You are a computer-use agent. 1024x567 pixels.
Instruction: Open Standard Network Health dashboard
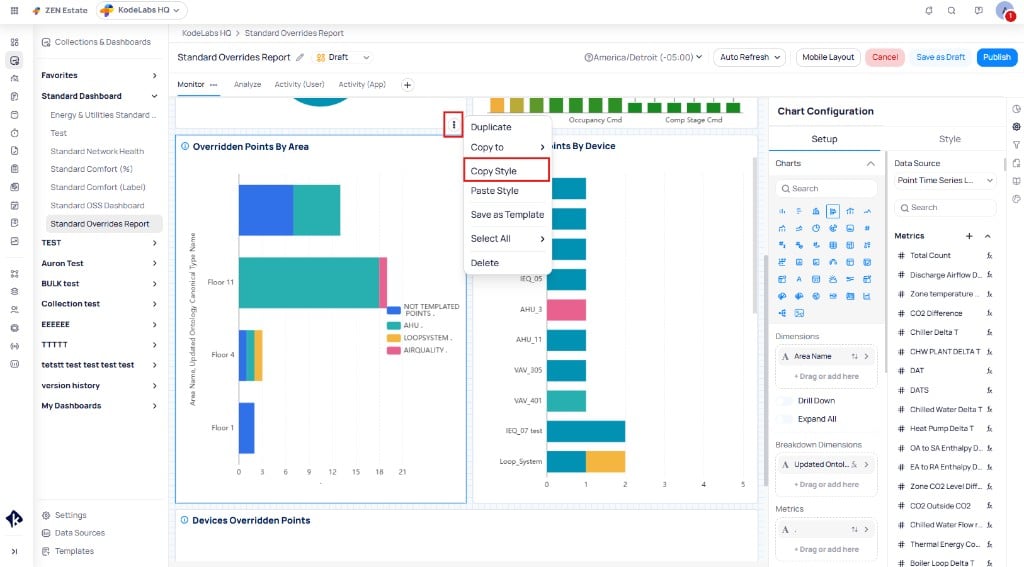97,151
